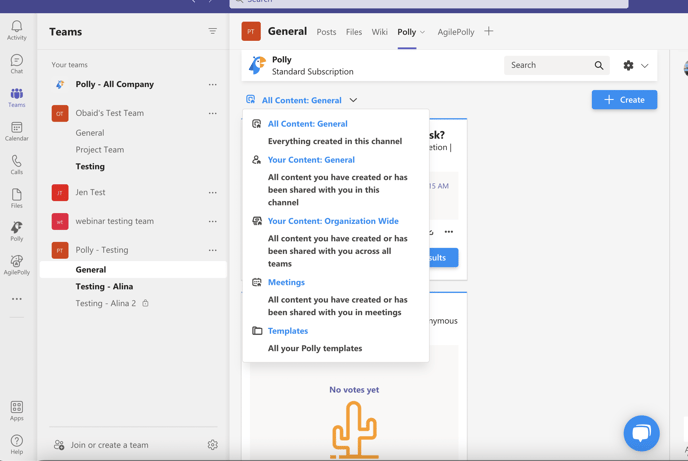Open more options for Polly - Testing

coord(213,250)
